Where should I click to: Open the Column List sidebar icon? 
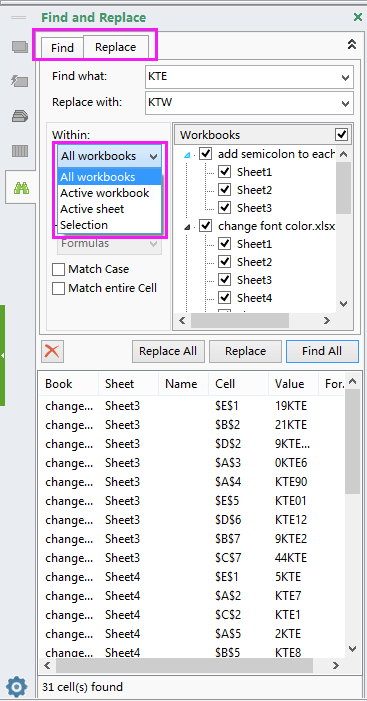(x=20, y=152)
